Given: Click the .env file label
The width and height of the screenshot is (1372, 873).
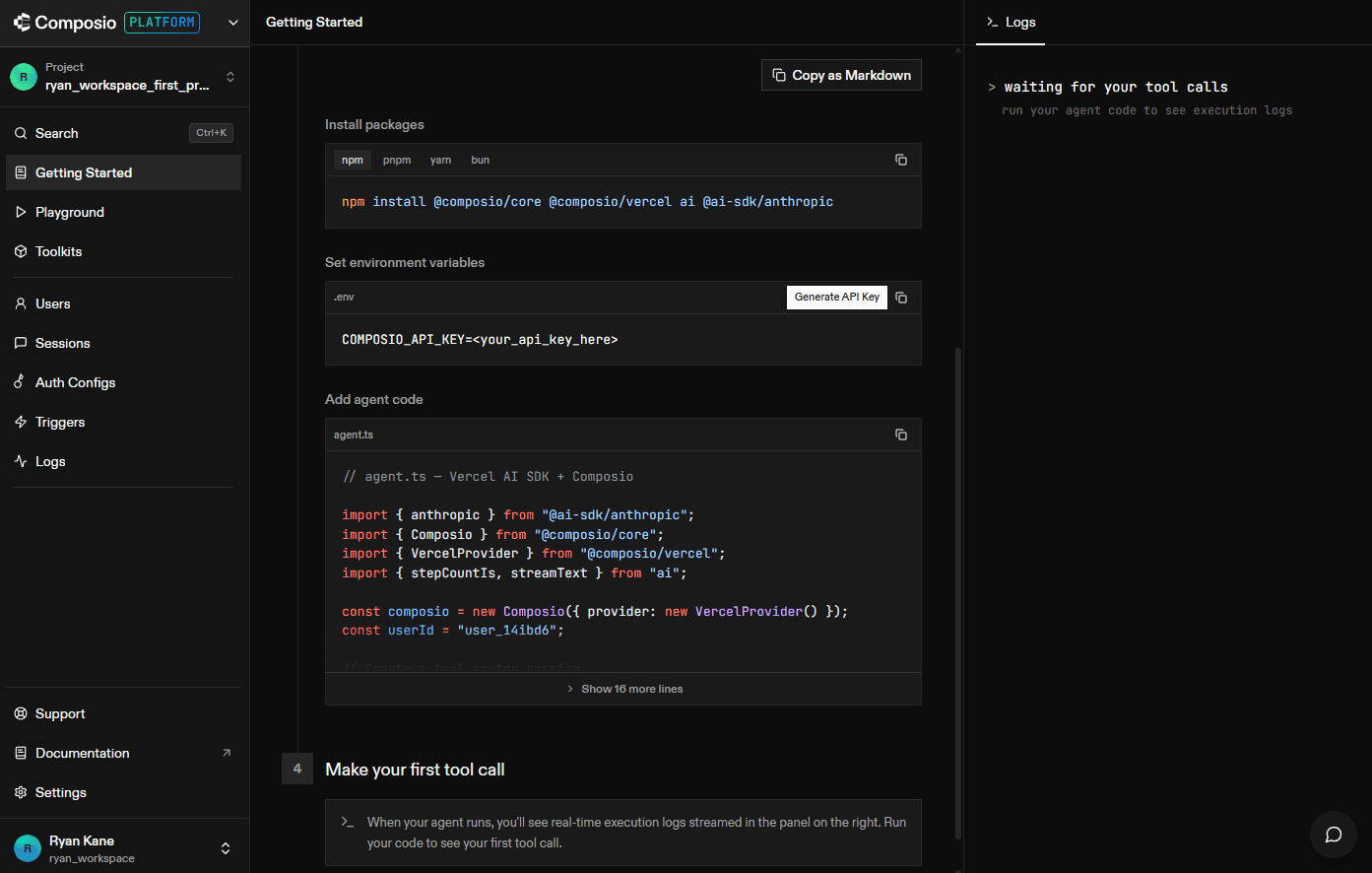Looking at the screenshot, I should 344,297.
